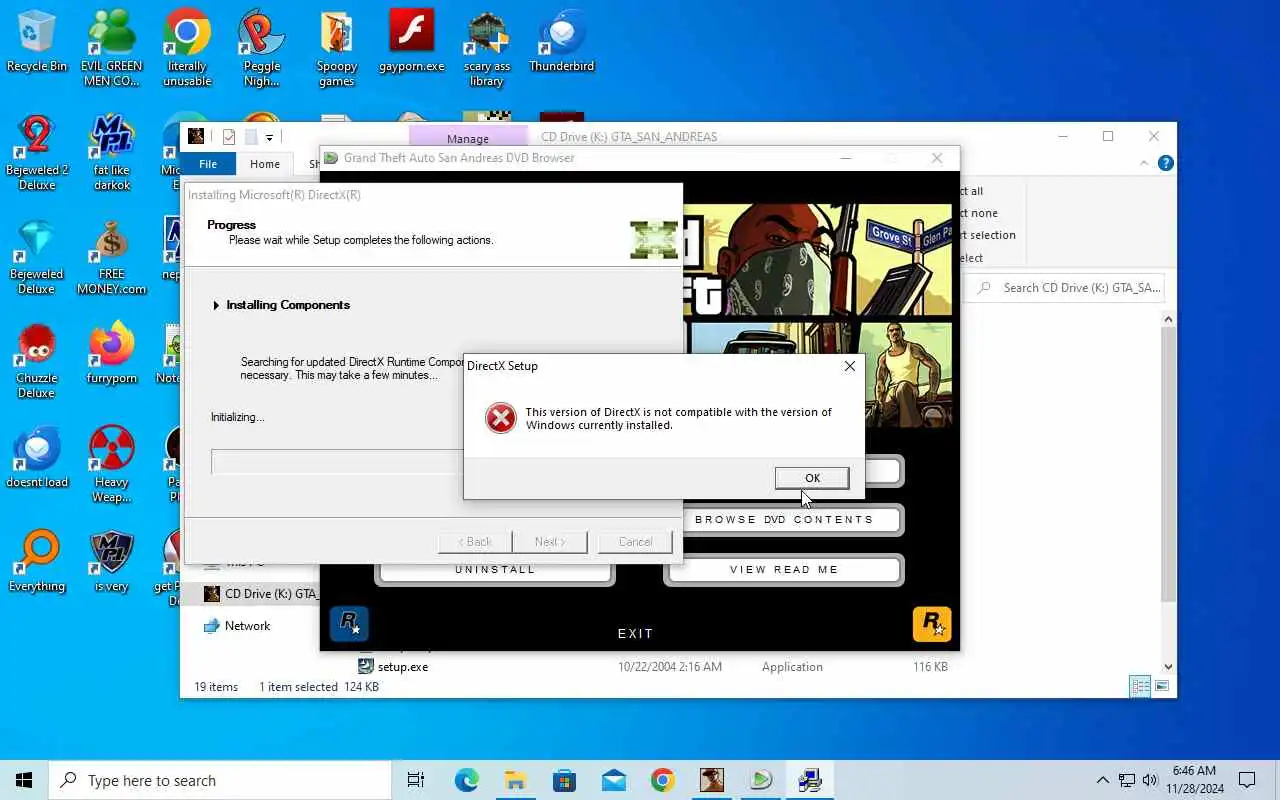Collapse the File Explorer ribbon chevron
The width and height of the screenshot is (1280, 800).
(x=1145, y=164)
